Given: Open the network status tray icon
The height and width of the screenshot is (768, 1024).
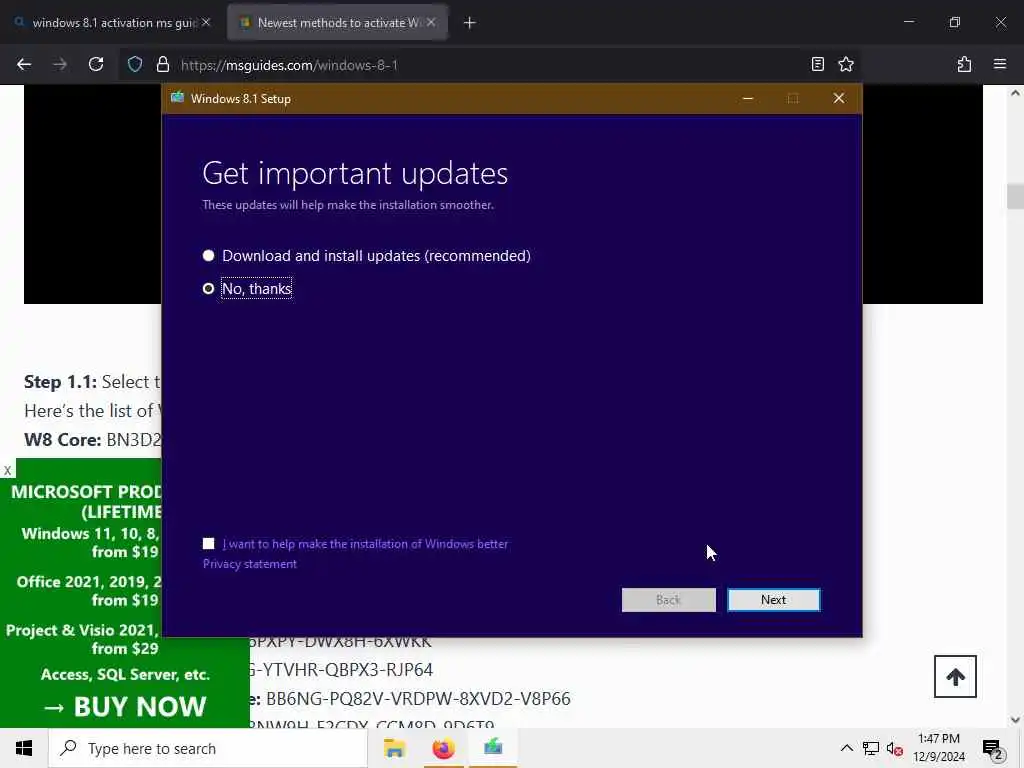Looking at the screenshot, I should coord(871,748).
